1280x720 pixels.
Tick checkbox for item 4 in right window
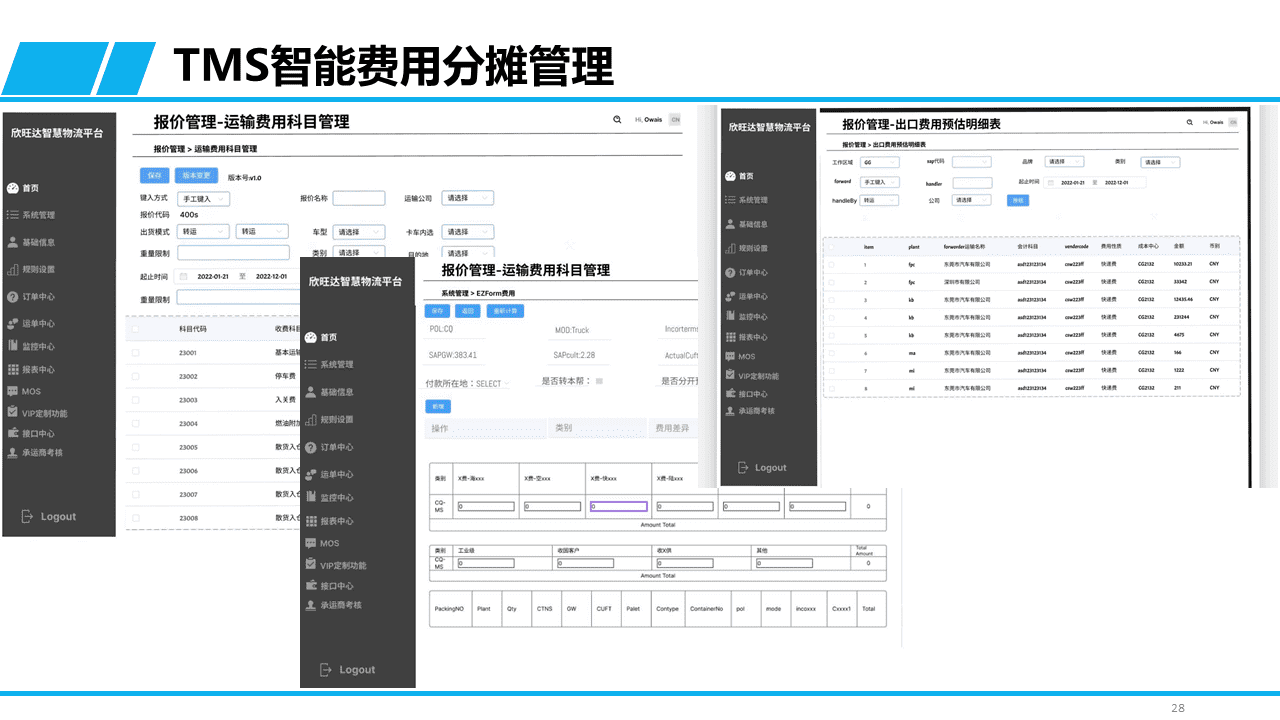click(832, 318)
